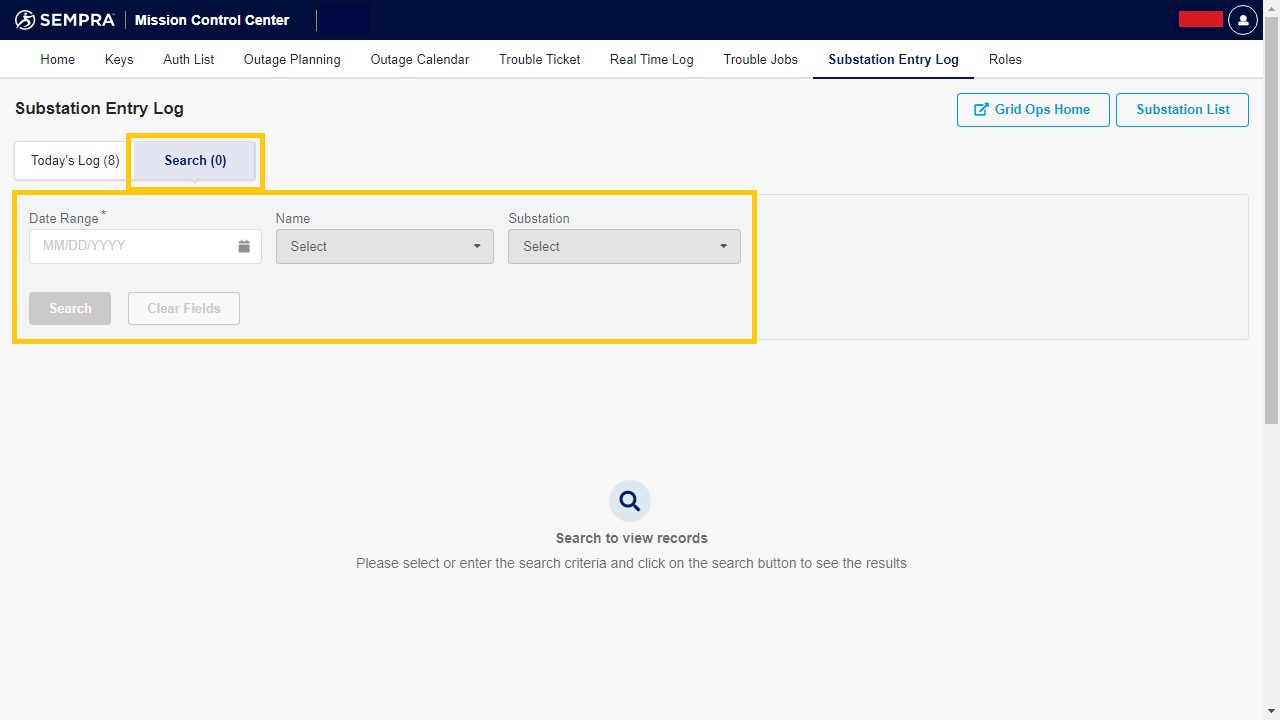The height and width of the screenshot is (720, 1280).
Task: Click the magnifying glass search records icon
Action: [630, 501]
